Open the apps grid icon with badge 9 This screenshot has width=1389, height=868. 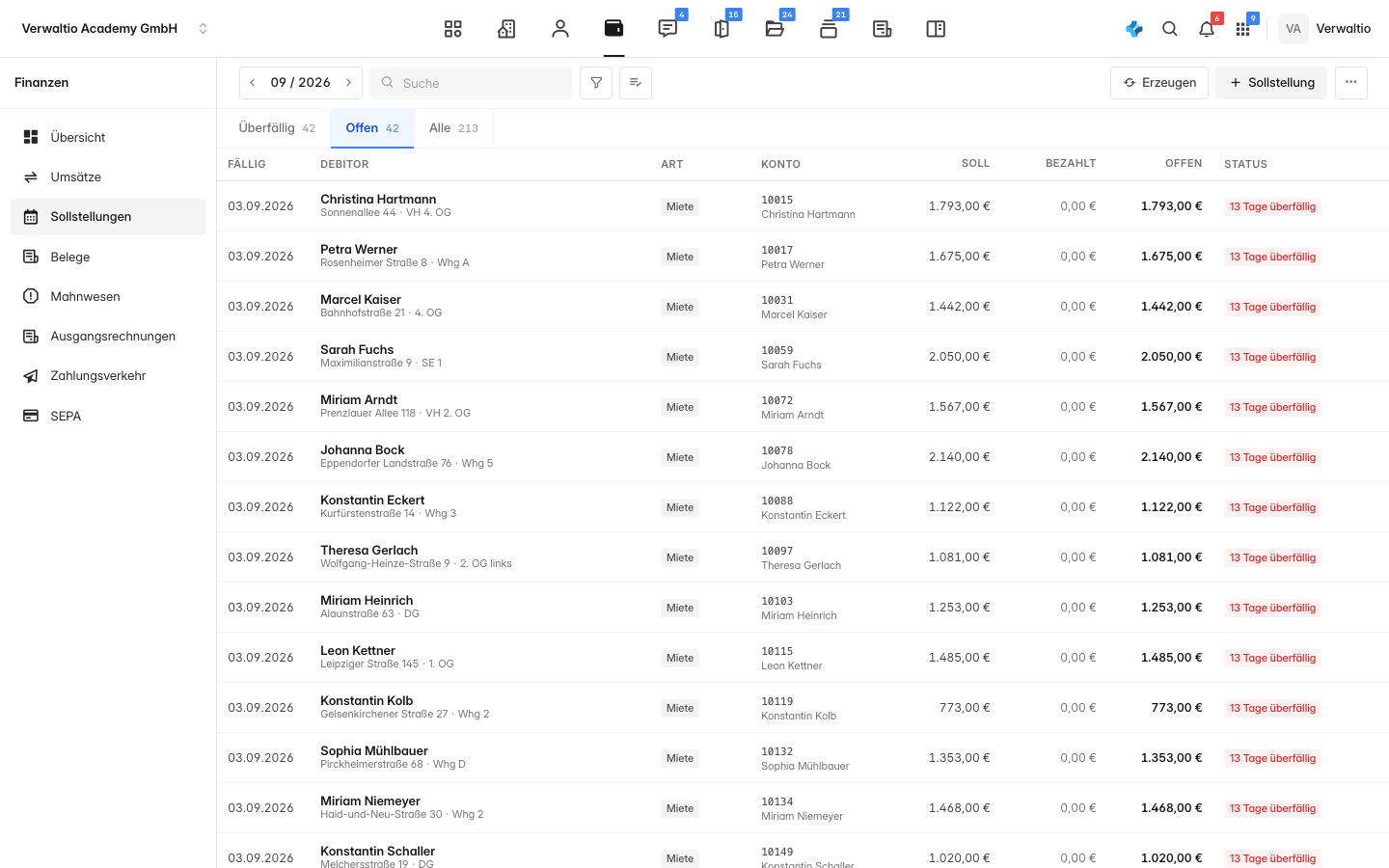point(1243,29)
